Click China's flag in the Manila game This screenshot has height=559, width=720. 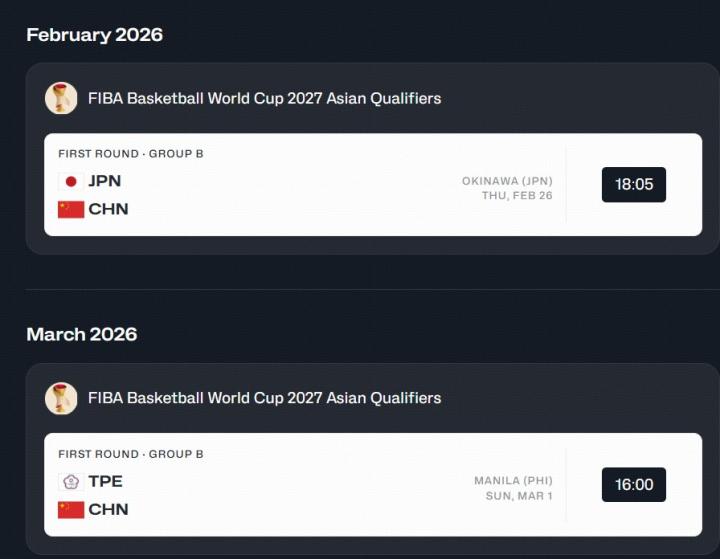pos(70,509)
